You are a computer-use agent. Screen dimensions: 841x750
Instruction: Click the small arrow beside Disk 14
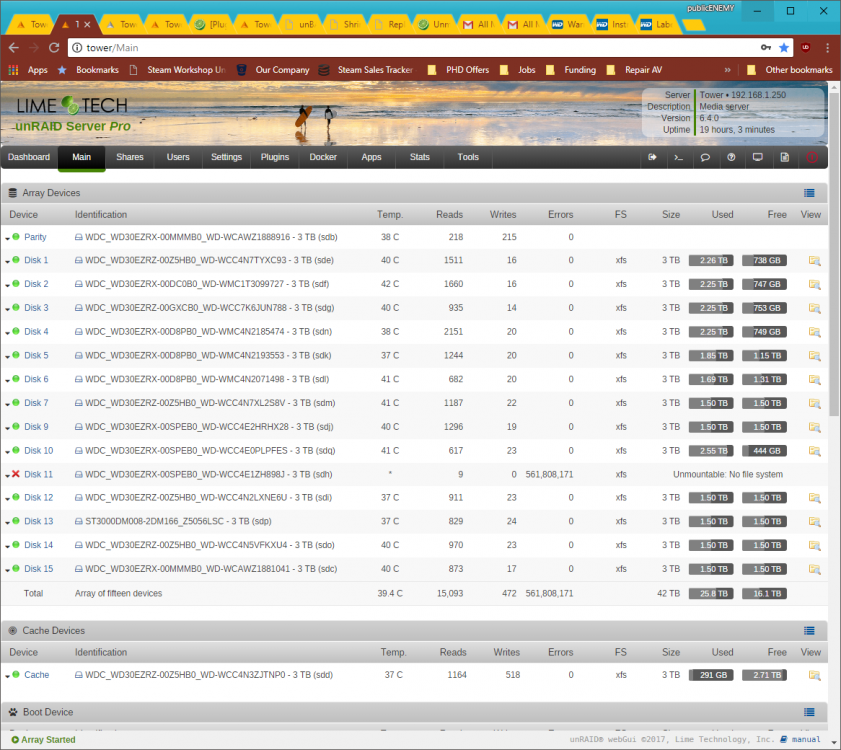8,547
